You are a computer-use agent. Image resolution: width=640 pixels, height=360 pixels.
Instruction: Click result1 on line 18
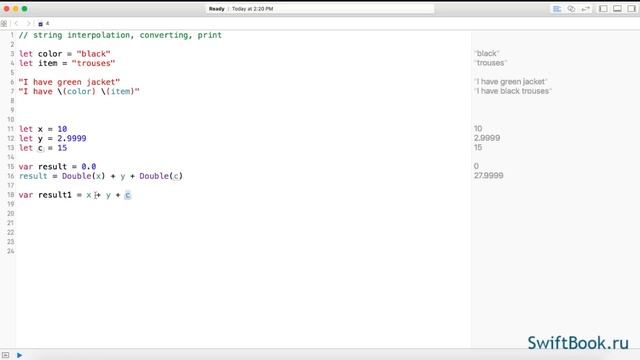(x=55, y=195)
